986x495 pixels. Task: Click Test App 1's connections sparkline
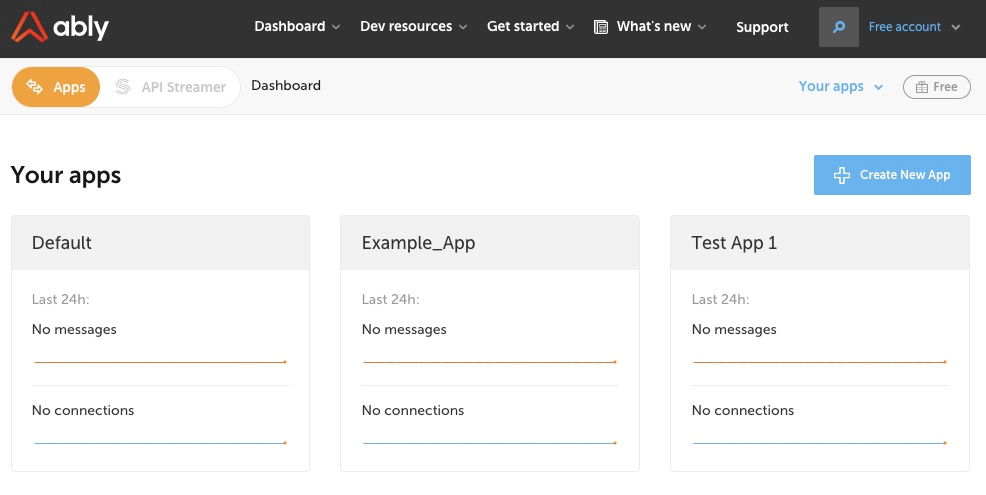[x=820, y=443]
